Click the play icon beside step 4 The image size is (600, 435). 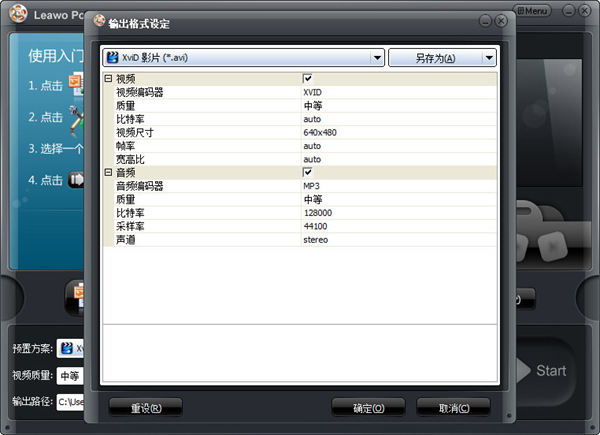(x=76, y=179)
